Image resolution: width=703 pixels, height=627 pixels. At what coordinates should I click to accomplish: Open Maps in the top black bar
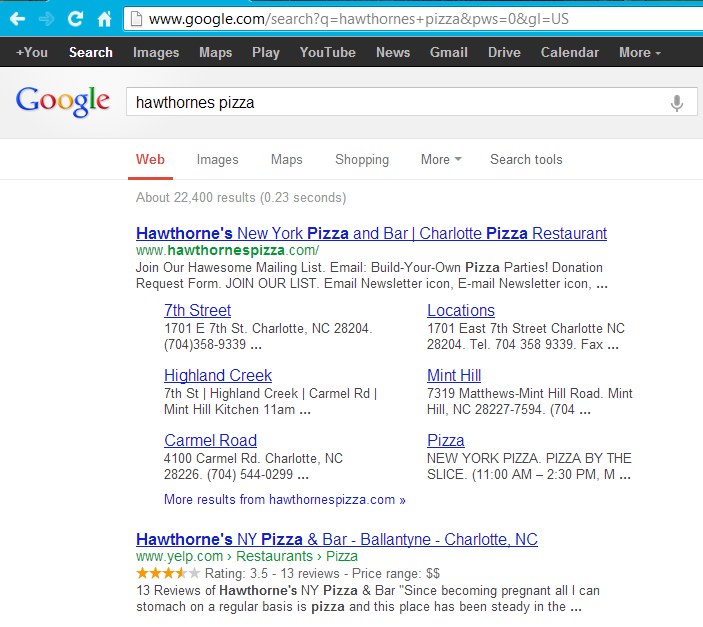[216, 52]
